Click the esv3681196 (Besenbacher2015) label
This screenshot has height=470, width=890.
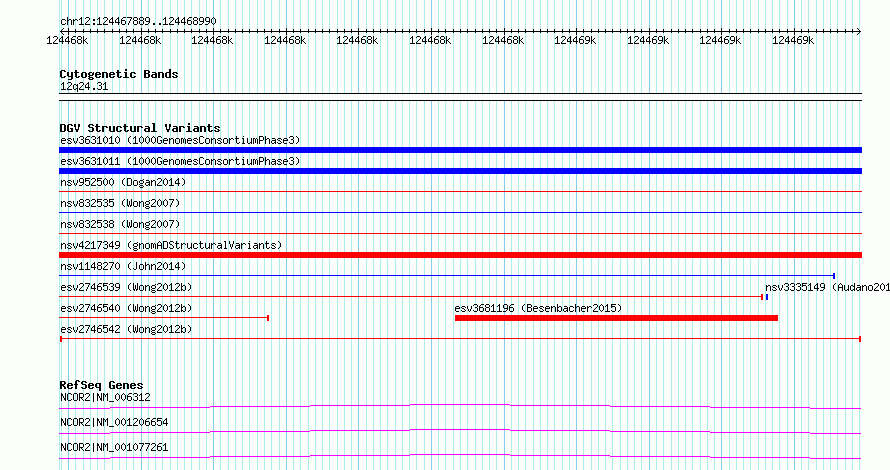pos(538,308)
